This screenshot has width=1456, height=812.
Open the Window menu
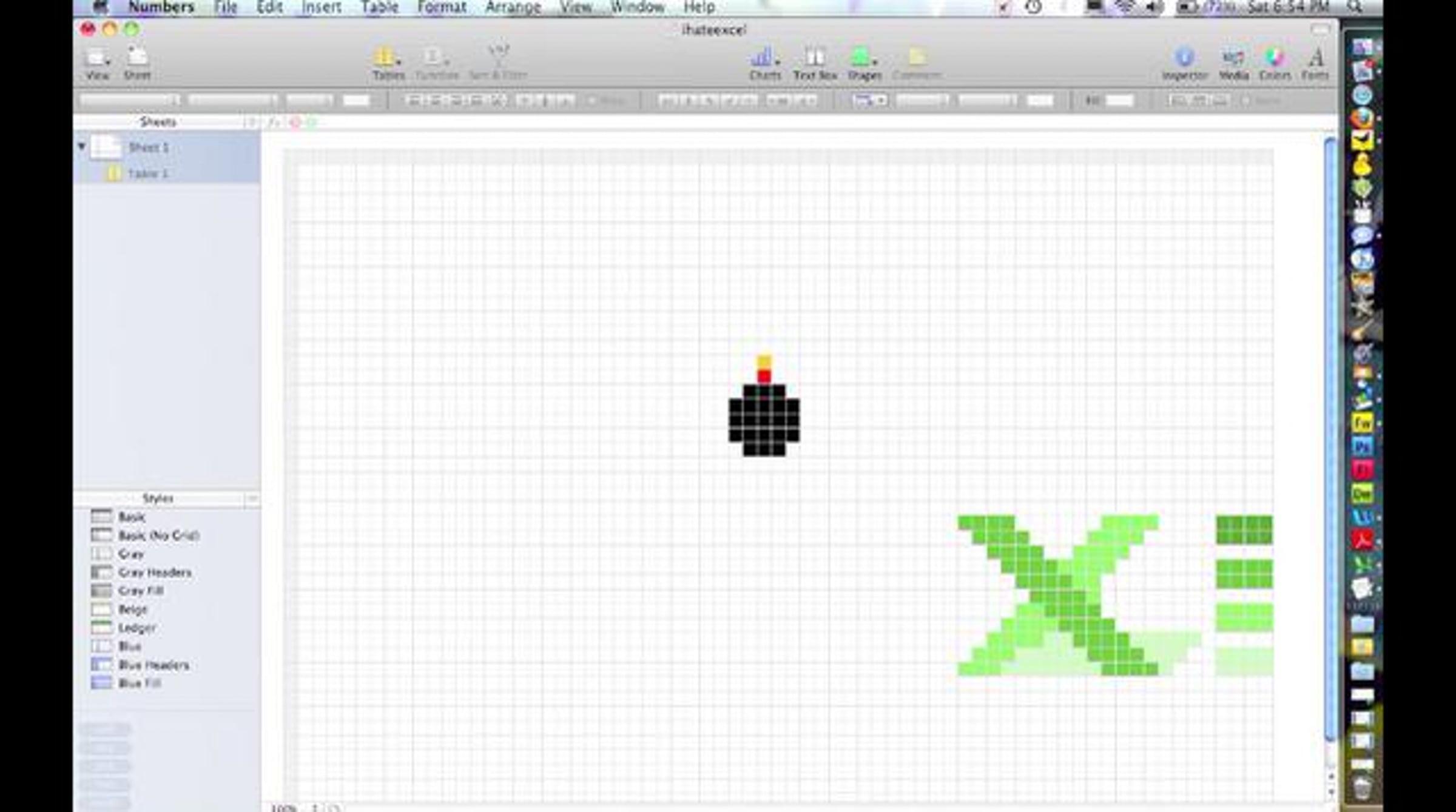638,7
